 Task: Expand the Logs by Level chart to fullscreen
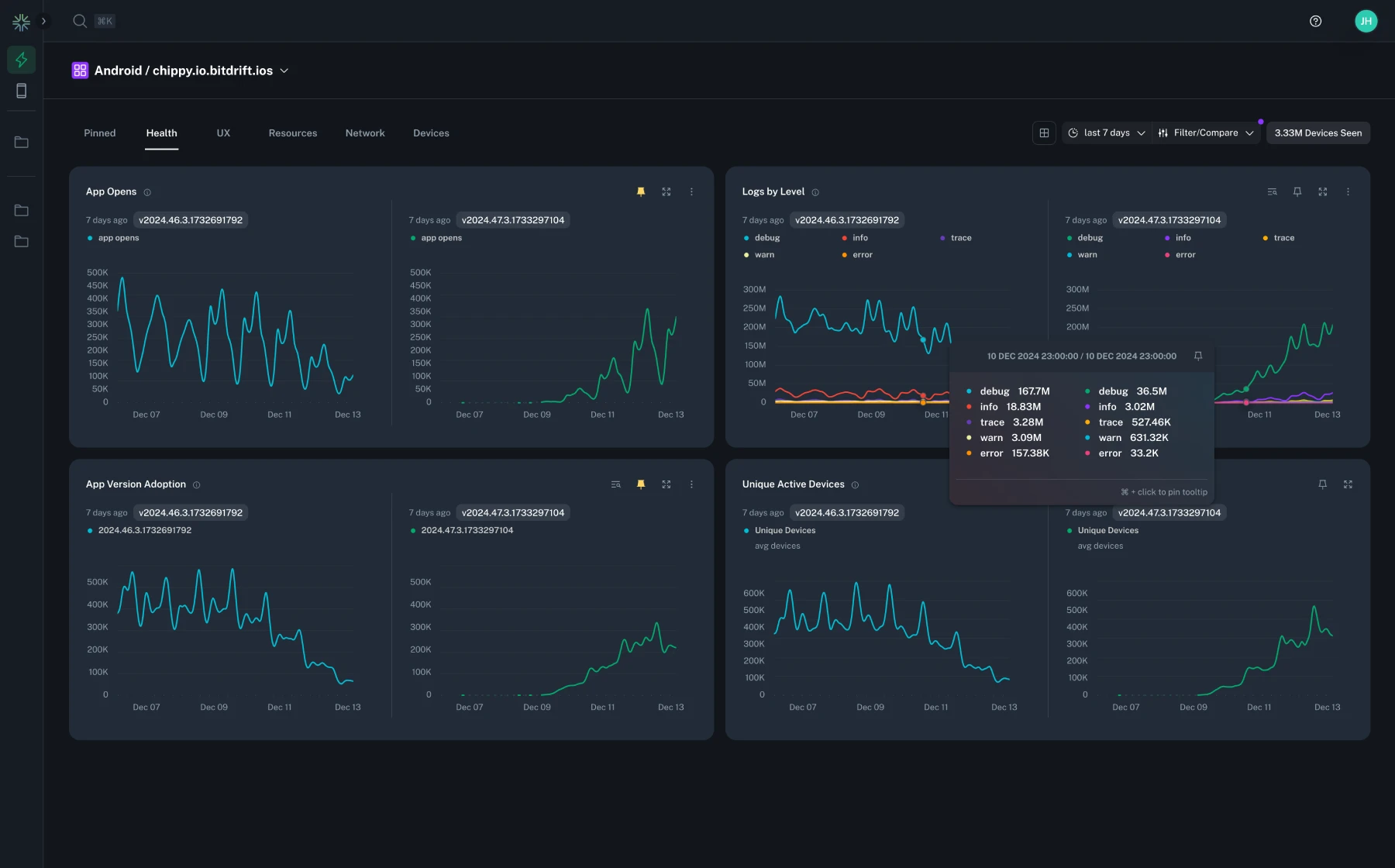1323,191
